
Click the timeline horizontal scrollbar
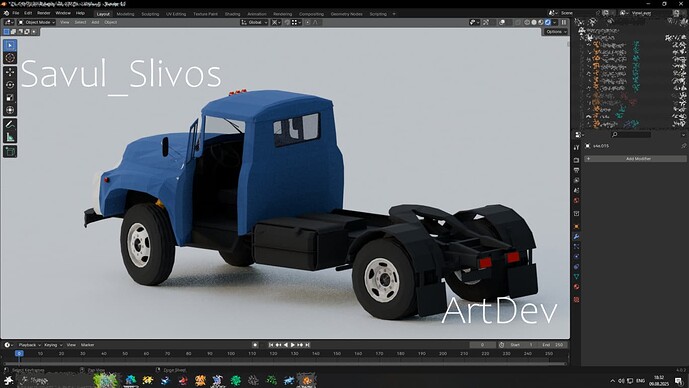285,364
